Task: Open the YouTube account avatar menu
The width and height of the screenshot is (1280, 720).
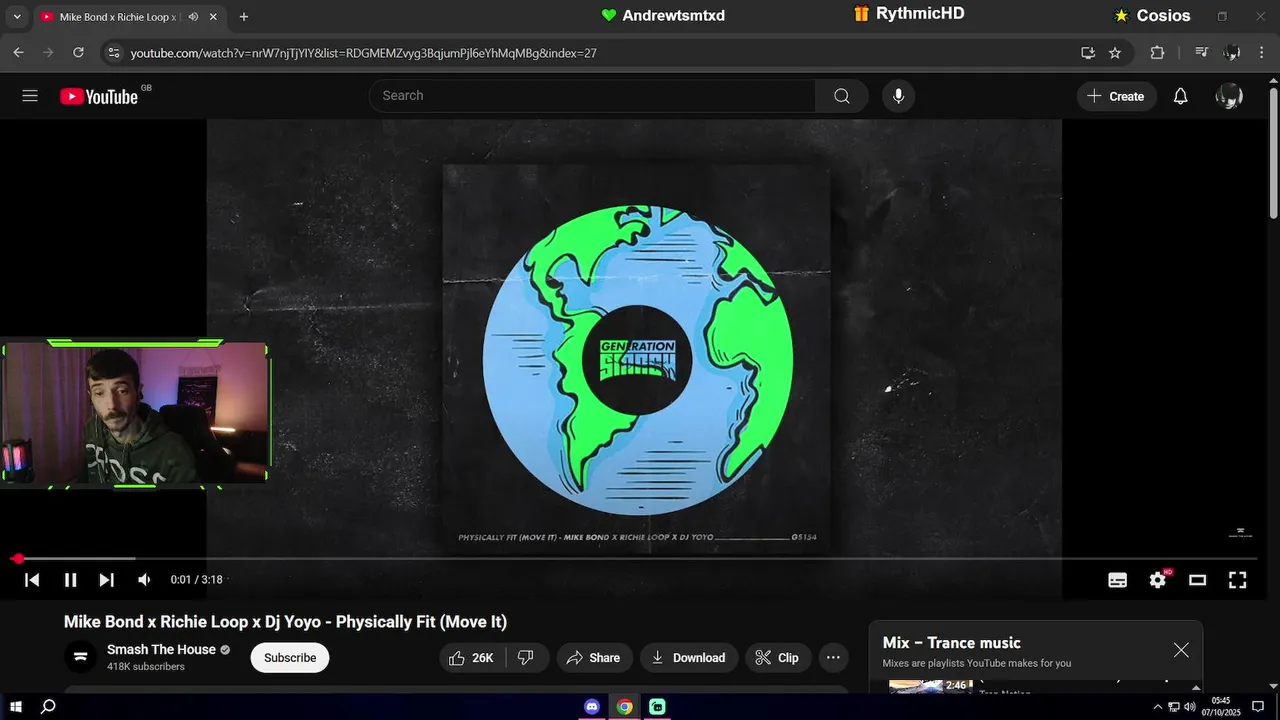Action: pos(1228,96)
